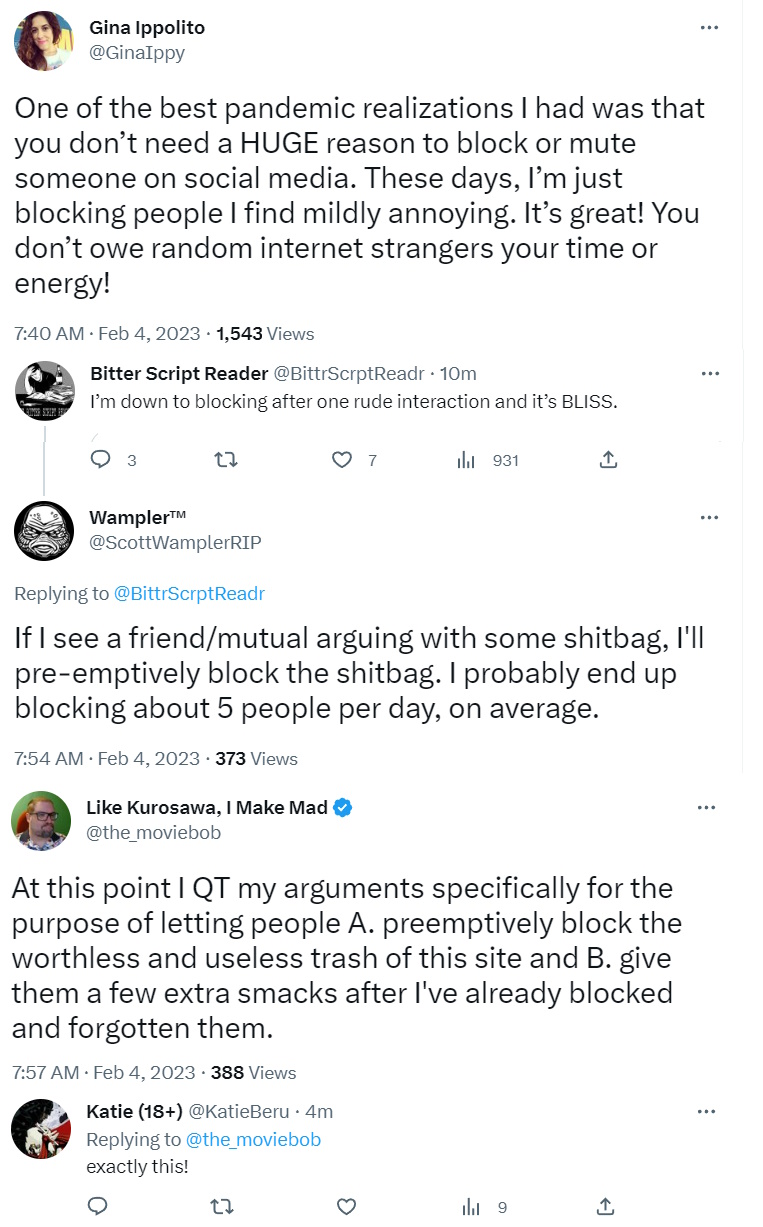
Task: Like Katie's 'exactly this!' tweet
Action: click(346, 1207)
